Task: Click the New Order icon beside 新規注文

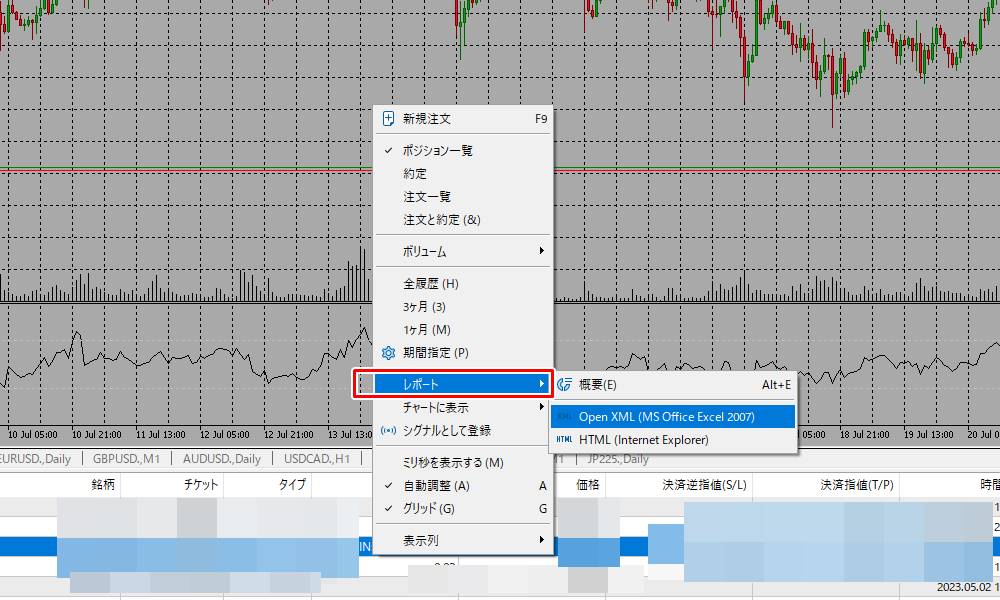Action: (x=386, y=118)
